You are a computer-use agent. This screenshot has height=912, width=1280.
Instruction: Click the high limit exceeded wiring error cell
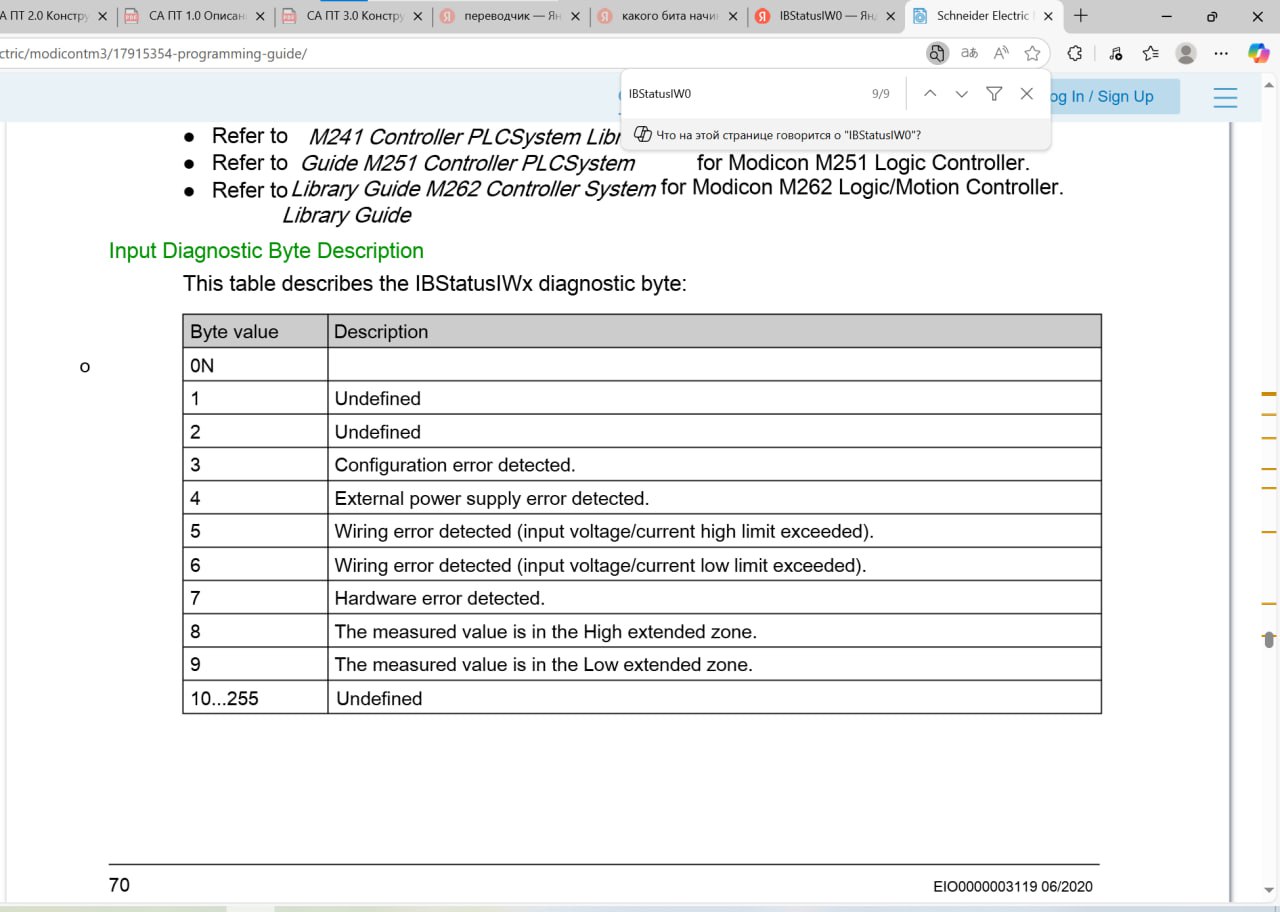(714, 531)
